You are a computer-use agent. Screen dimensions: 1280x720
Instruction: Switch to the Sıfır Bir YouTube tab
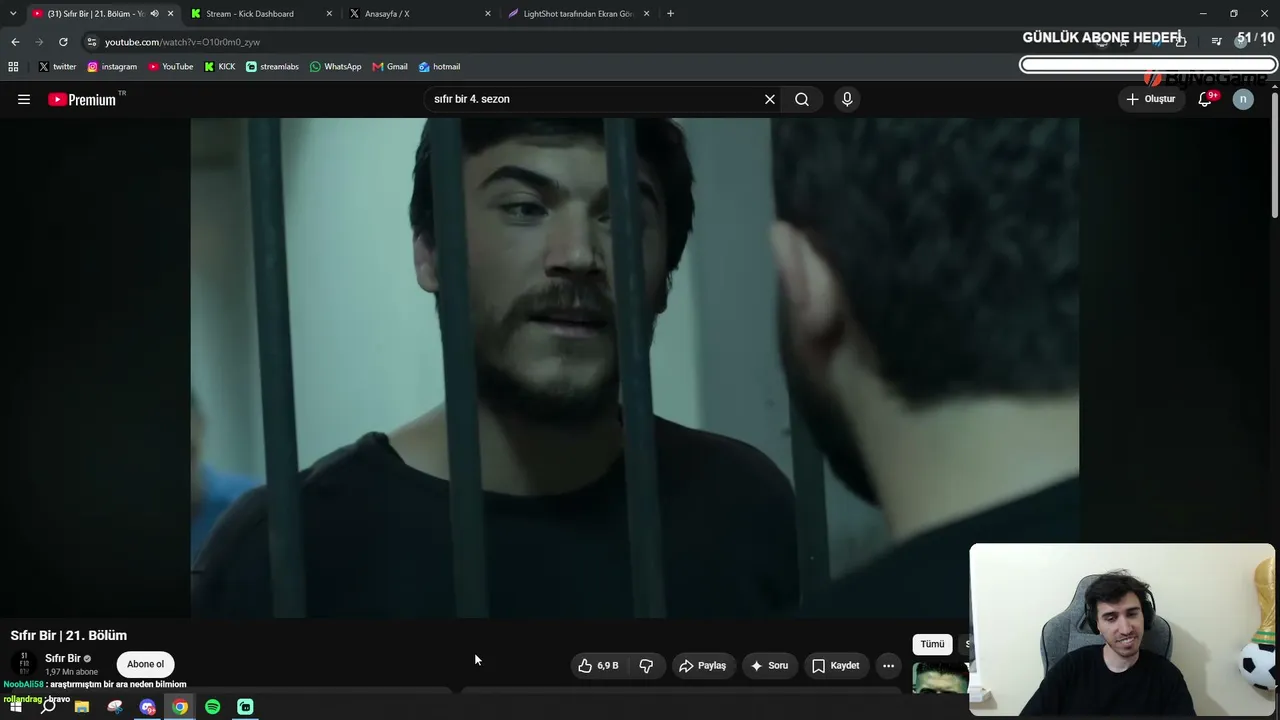pyautogui.click(x=95, y=14)
